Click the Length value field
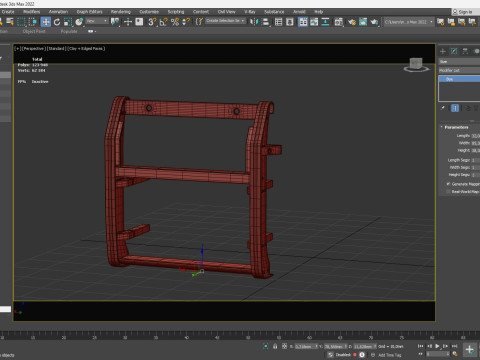The image size is (480, 360). 476,136
